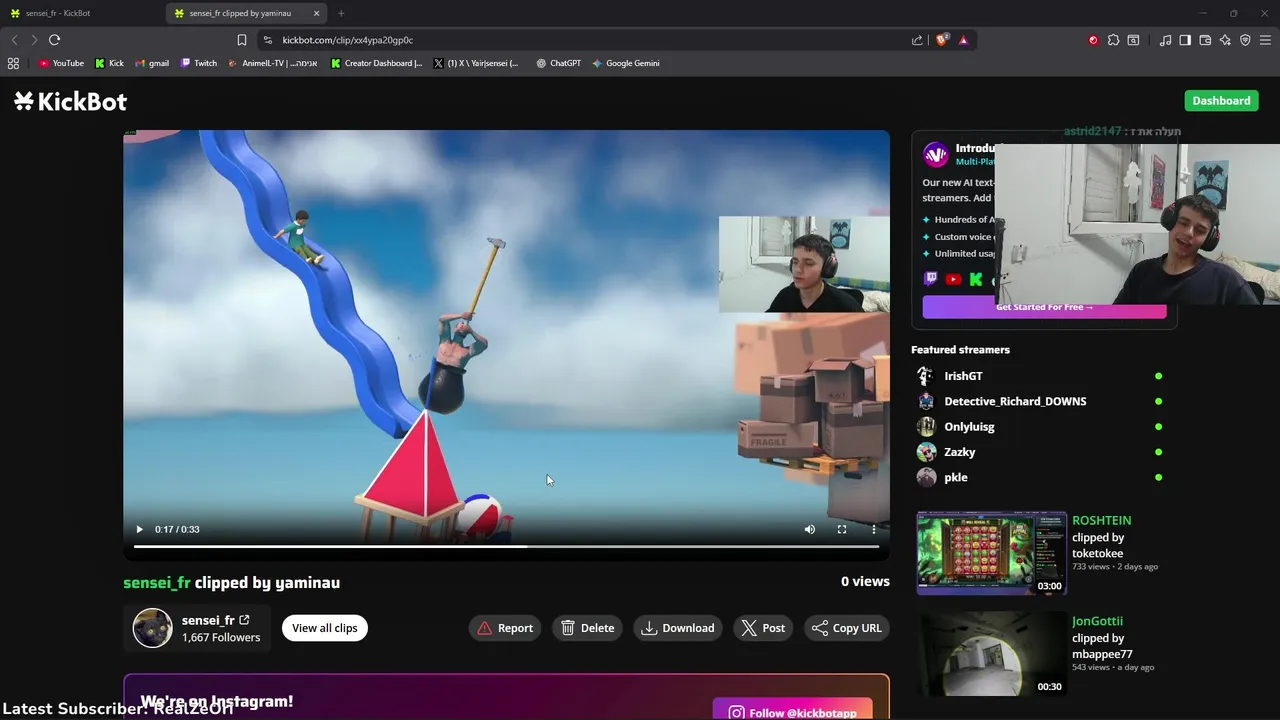
Task: Open the Dashboard button
Action: pyautogui.click(x=1221, y=101)
